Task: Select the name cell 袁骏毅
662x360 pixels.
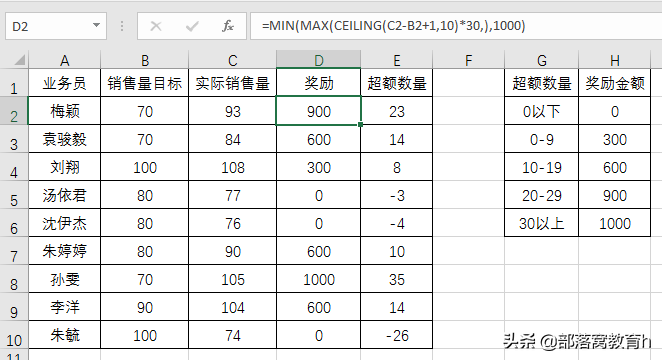Action: pos(65,139)
